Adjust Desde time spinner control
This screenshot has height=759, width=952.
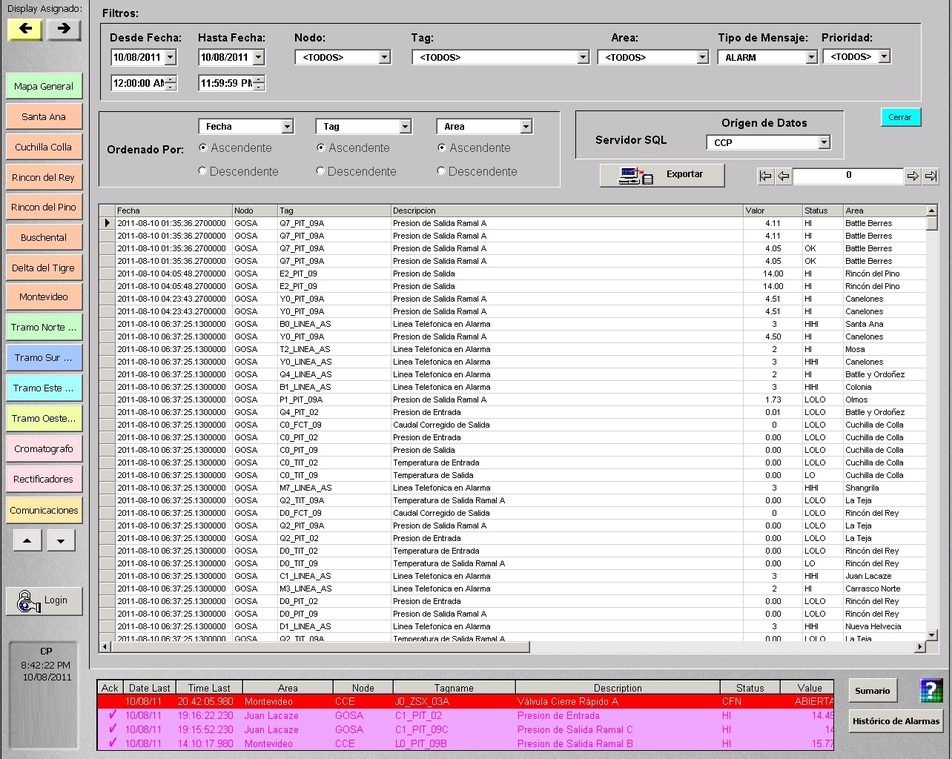click(171, 83)
